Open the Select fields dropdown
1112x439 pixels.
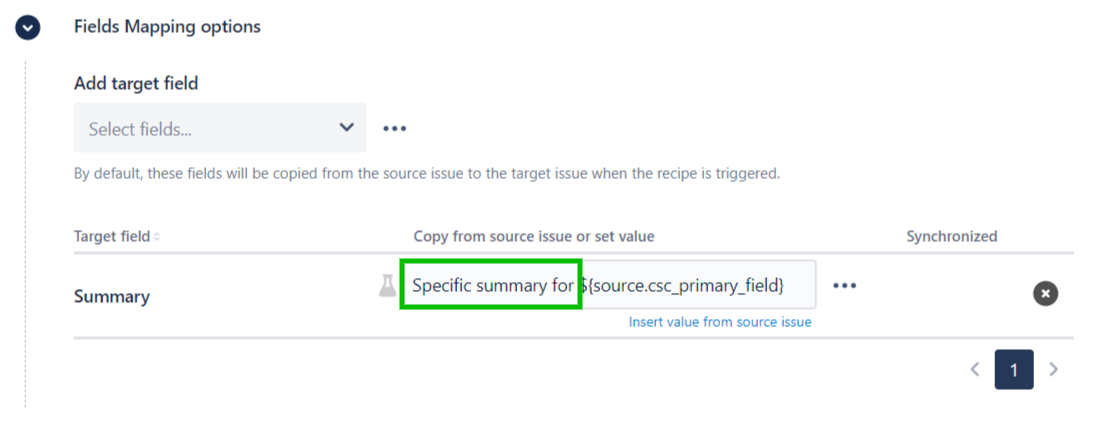[x=220, y=128]
